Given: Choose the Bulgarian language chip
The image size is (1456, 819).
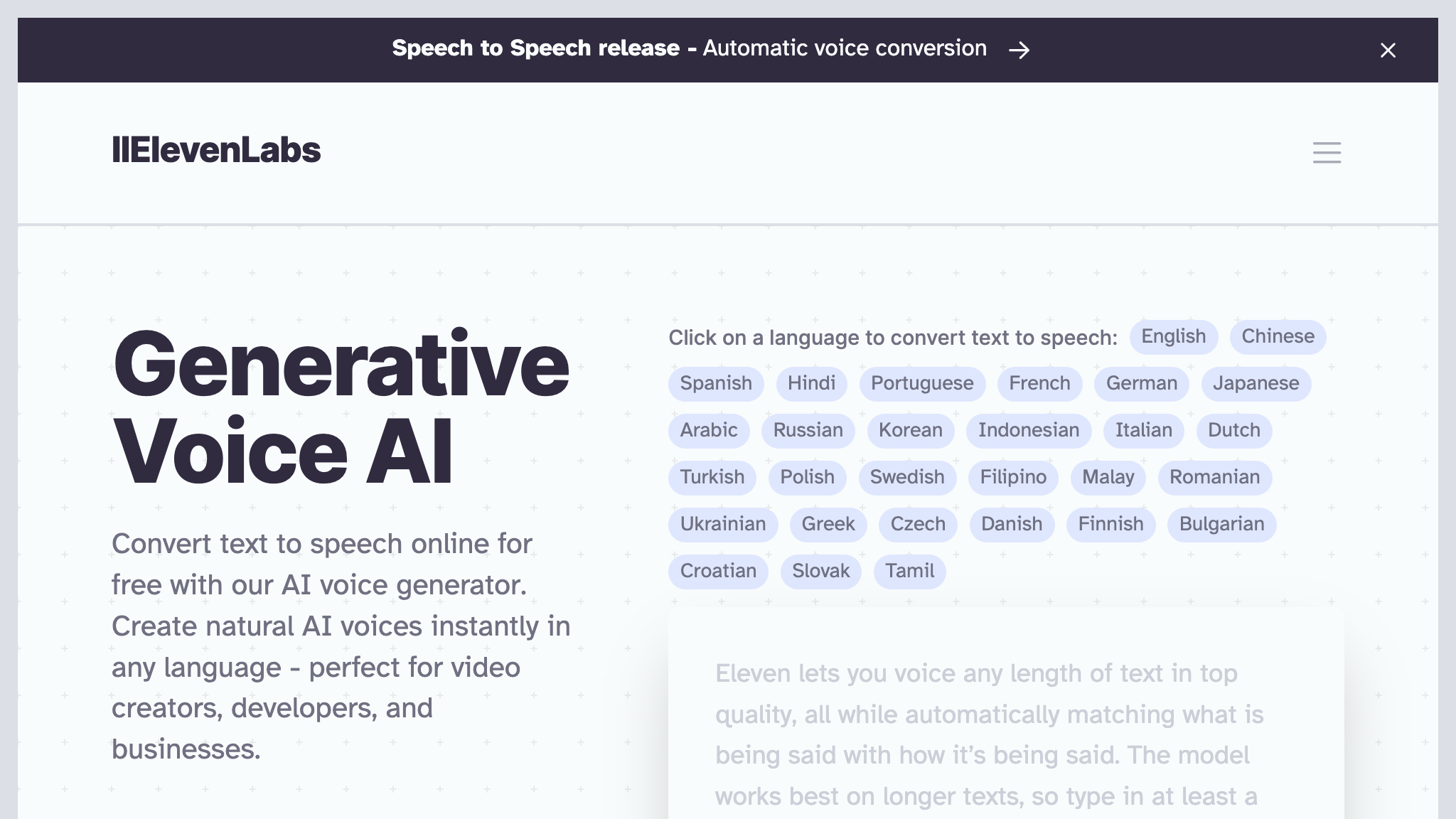Looking at the screenshot, I should [x=1221, y=524].
